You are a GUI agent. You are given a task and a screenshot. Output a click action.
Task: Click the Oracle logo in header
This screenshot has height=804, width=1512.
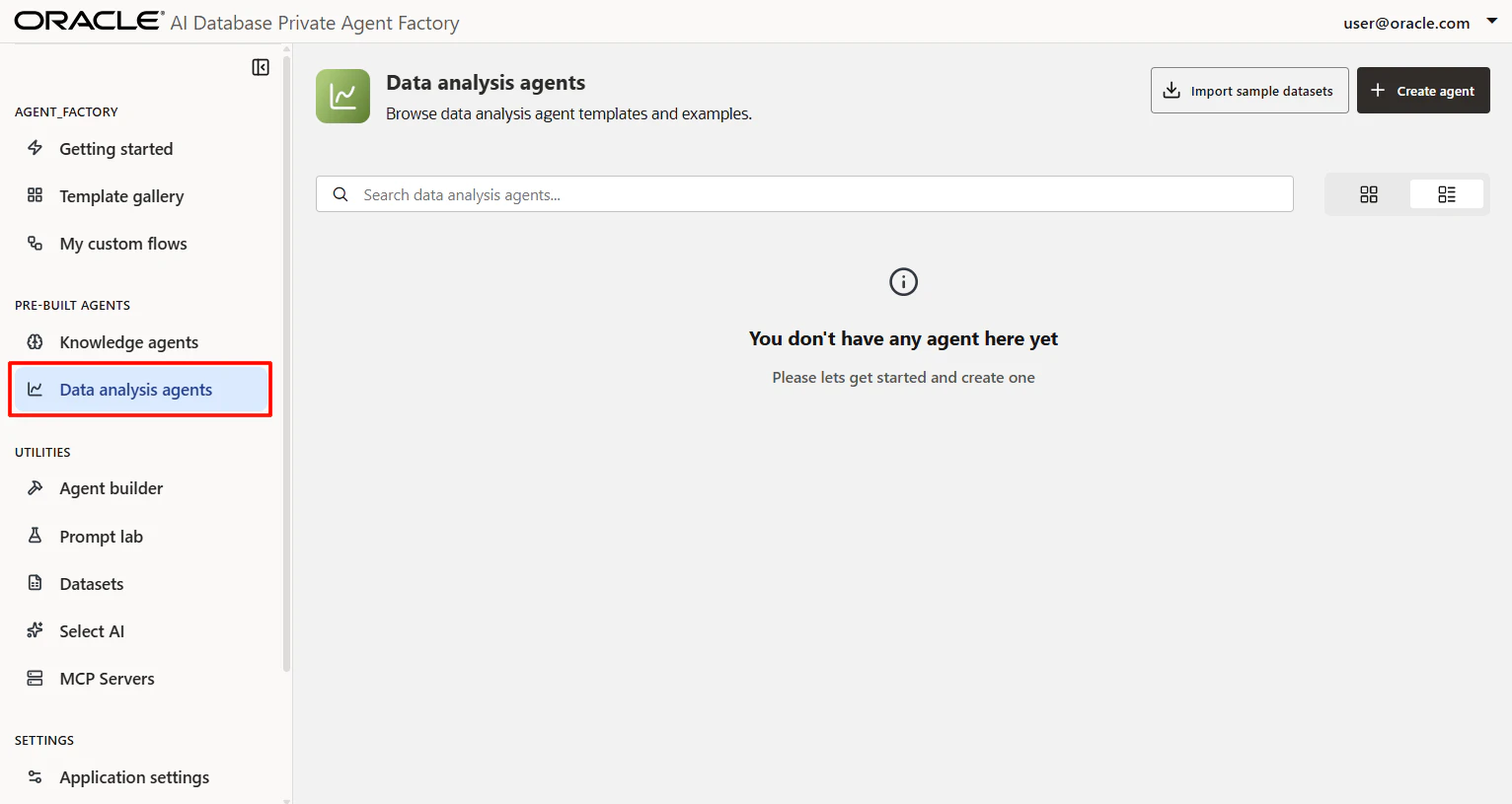point(89,21)
